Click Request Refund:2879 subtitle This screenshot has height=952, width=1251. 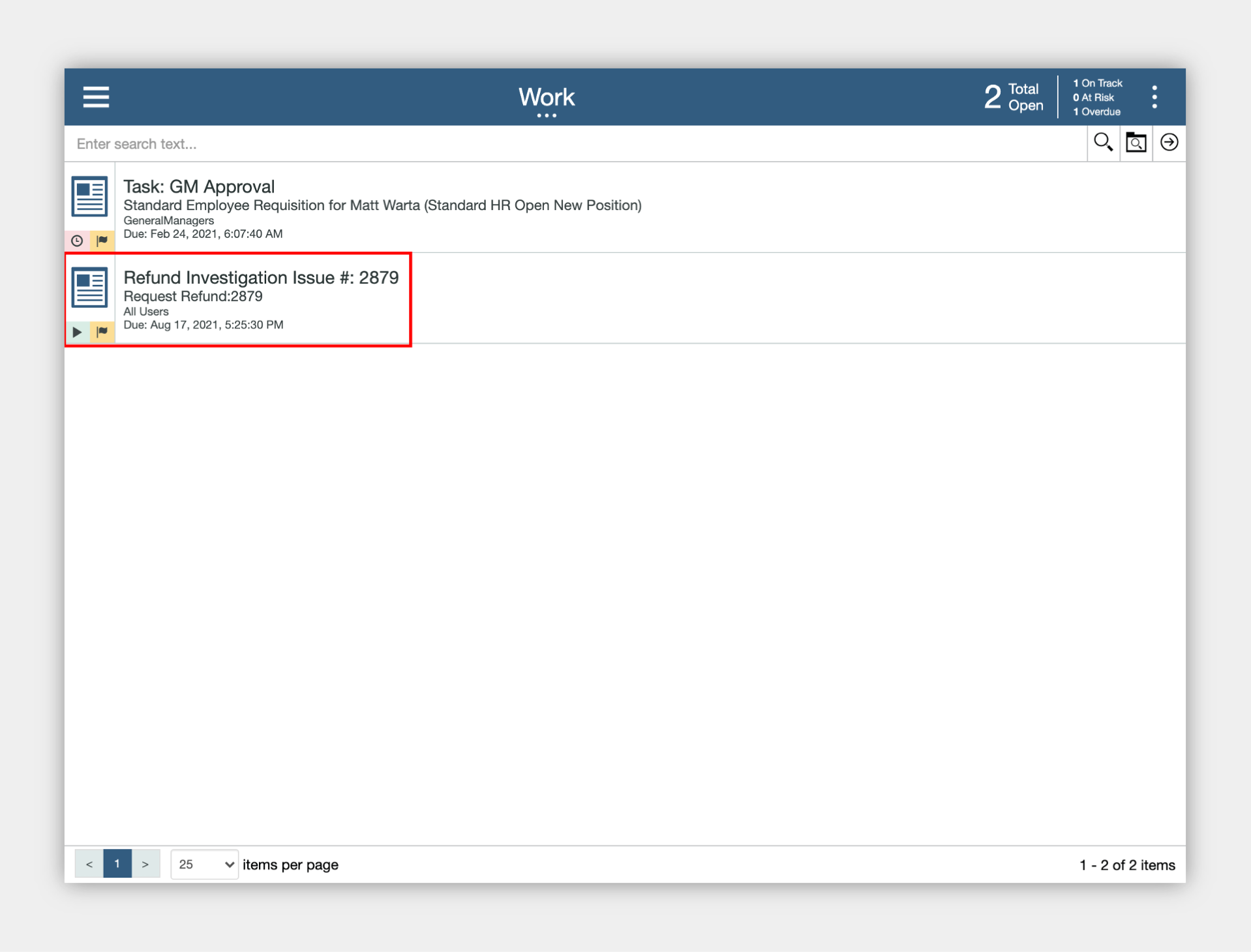193,296
